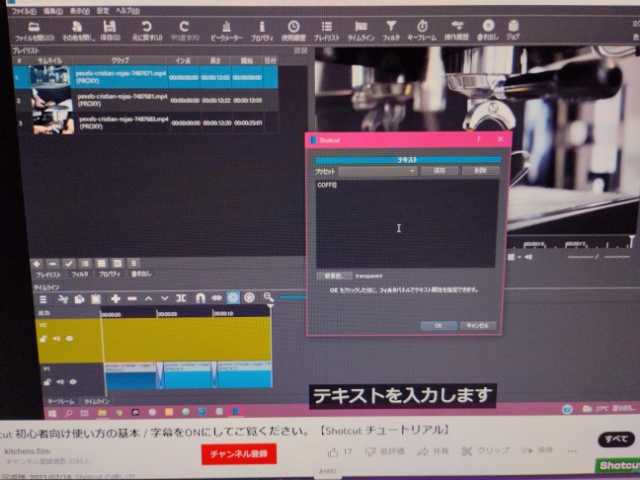Image resolution: width=640 pixels, height=480 pixels.
Task: Click the timeline Ripple delete minus icon
Action: (132, 298)
